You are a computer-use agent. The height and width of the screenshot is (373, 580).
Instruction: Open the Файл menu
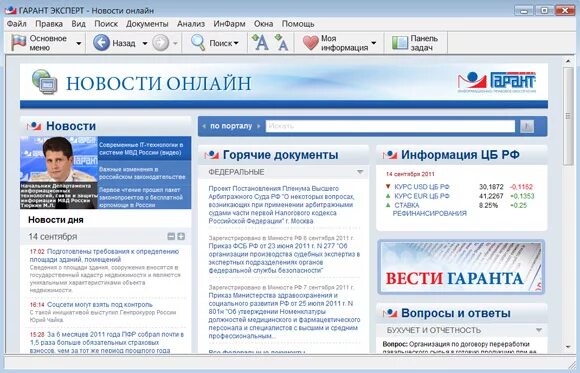tap(17, 24)
